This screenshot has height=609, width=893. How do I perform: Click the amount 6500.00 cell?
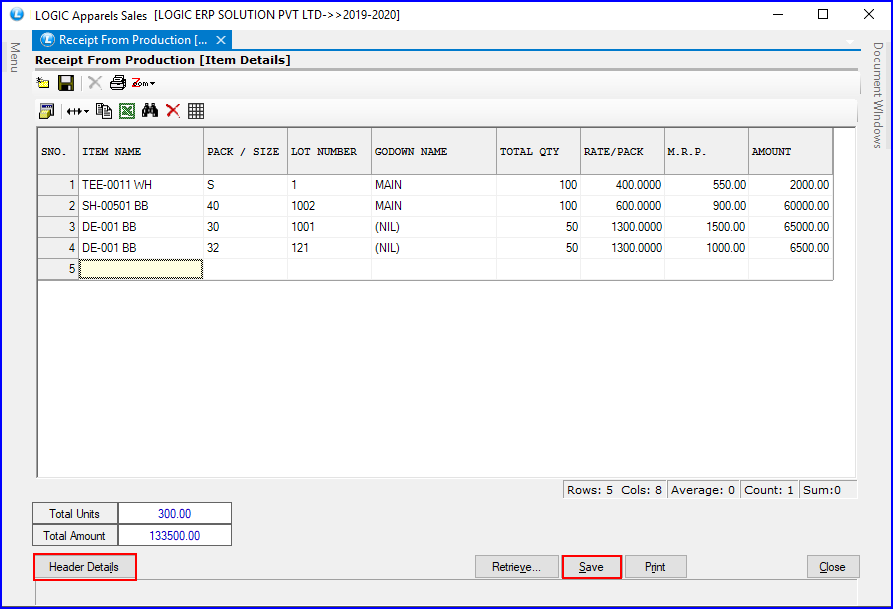pos(790,248)
